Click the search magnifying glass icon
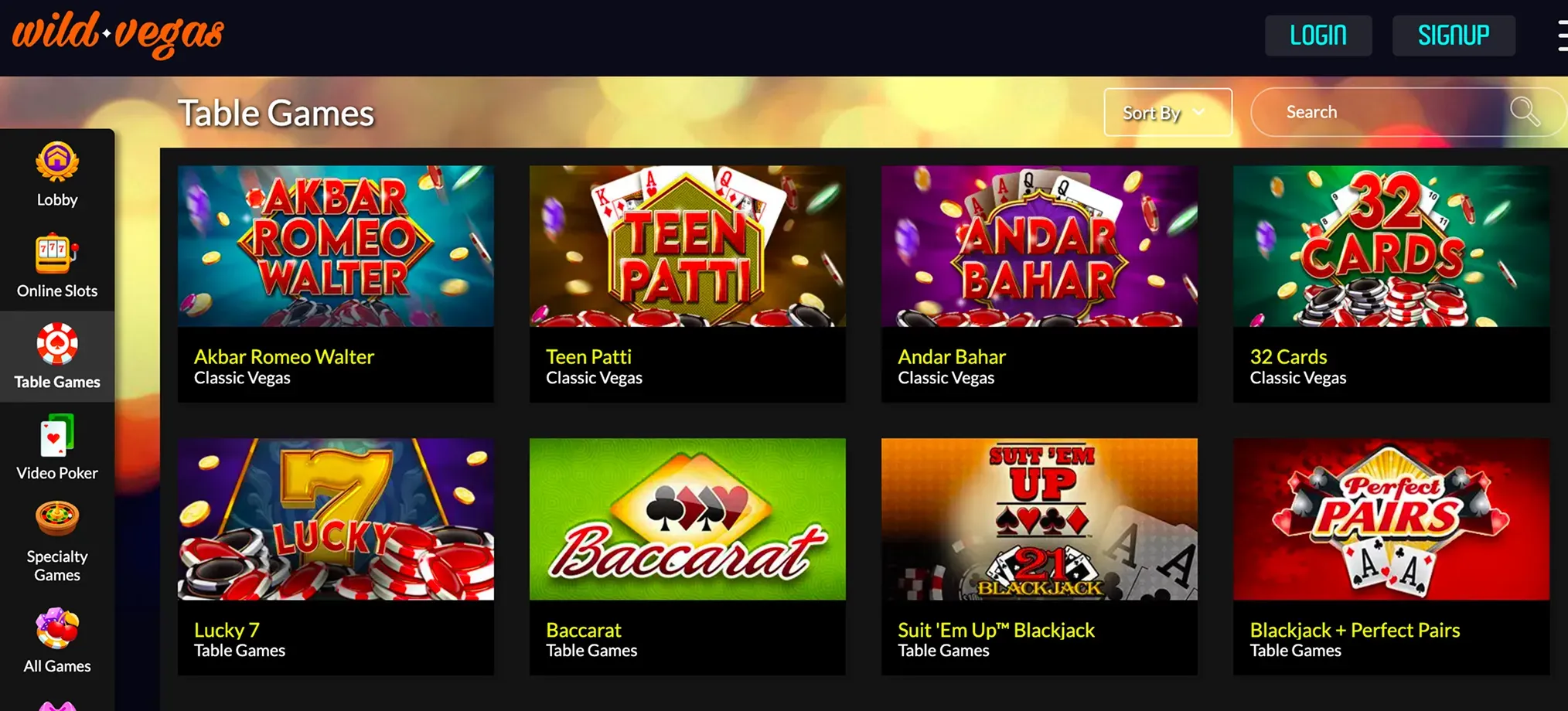Screen dimensions: 1568x711 click(1525, 112)
